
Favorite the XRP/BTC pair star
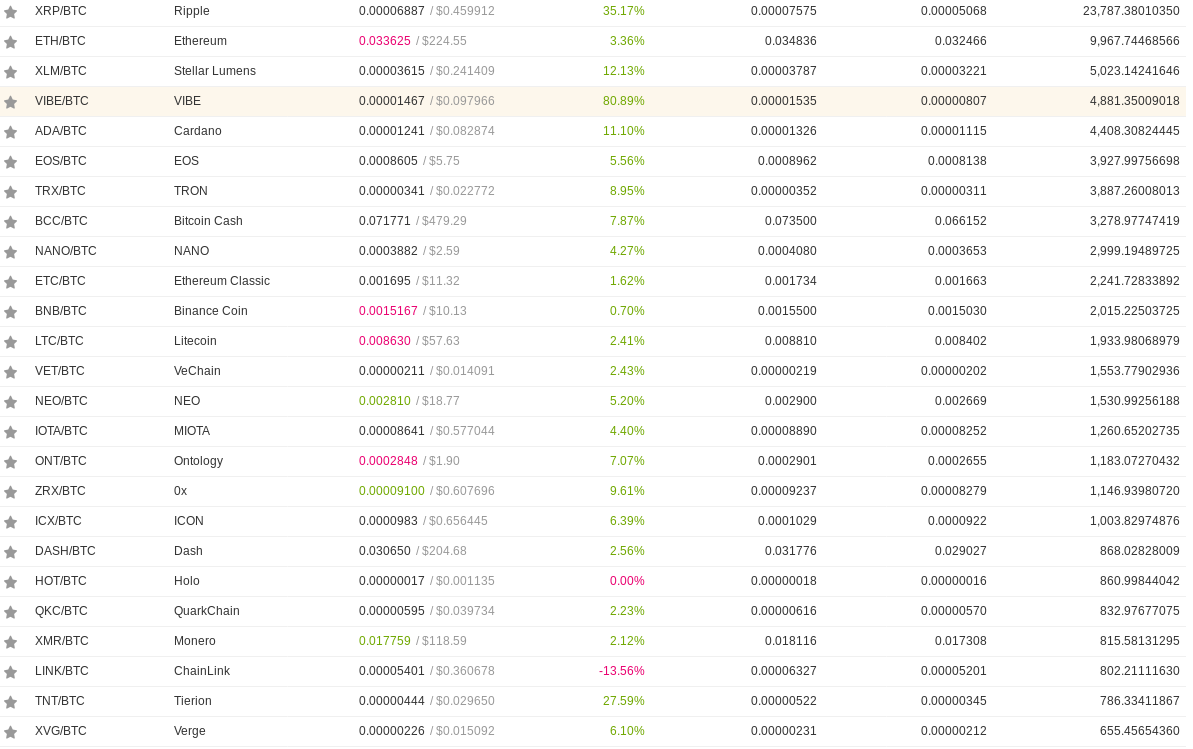11,12
